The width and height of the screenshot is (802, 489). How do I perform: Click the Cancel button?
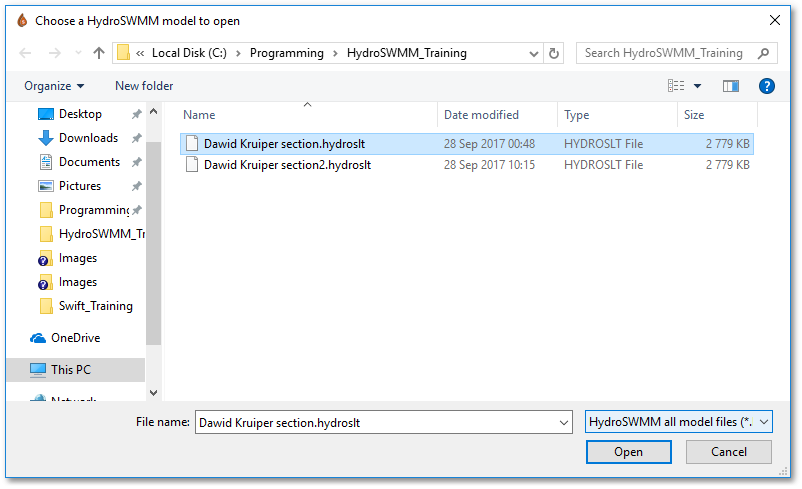(x=728, y=452)
